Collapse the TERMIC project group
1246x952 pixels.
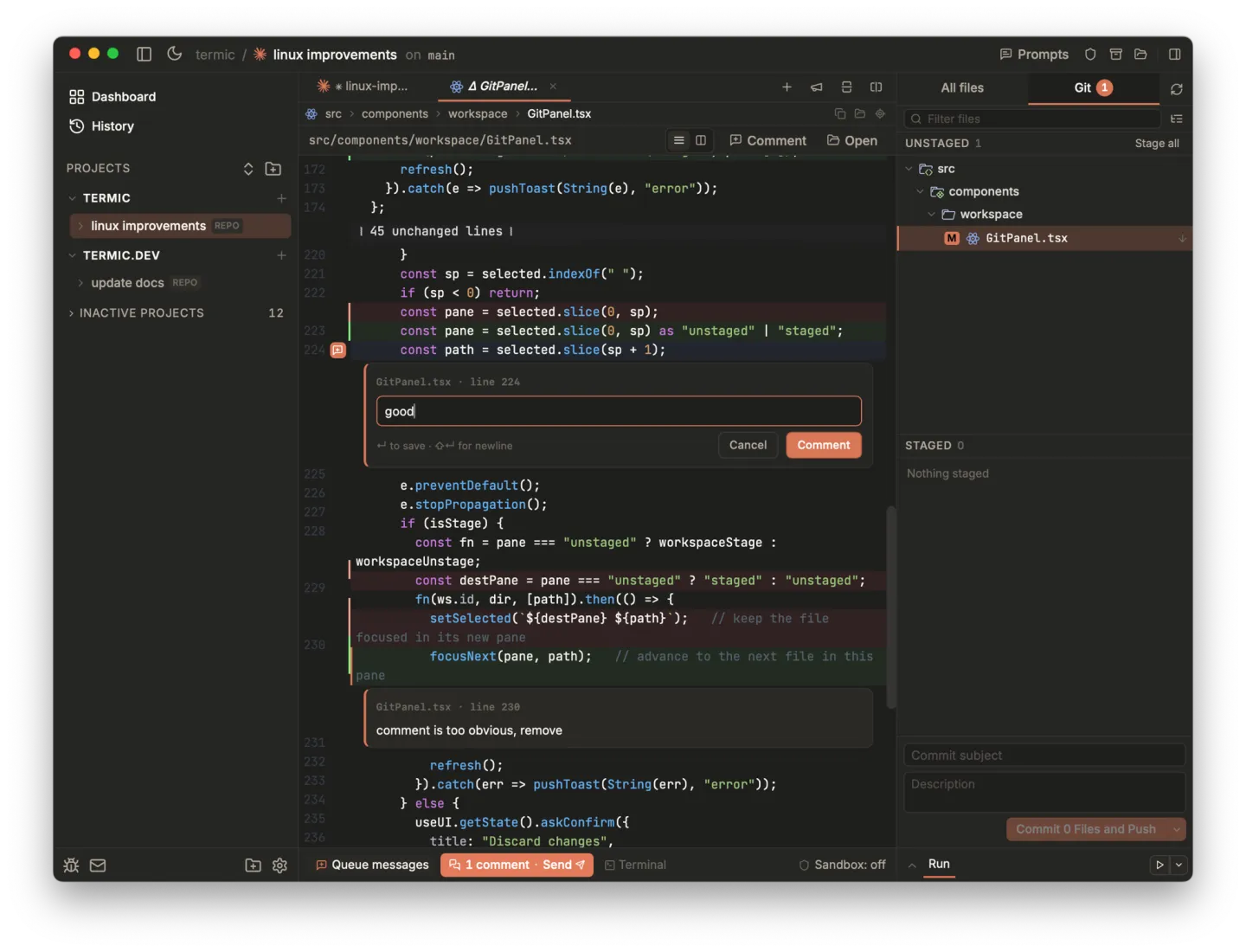(x=73, y=198)
